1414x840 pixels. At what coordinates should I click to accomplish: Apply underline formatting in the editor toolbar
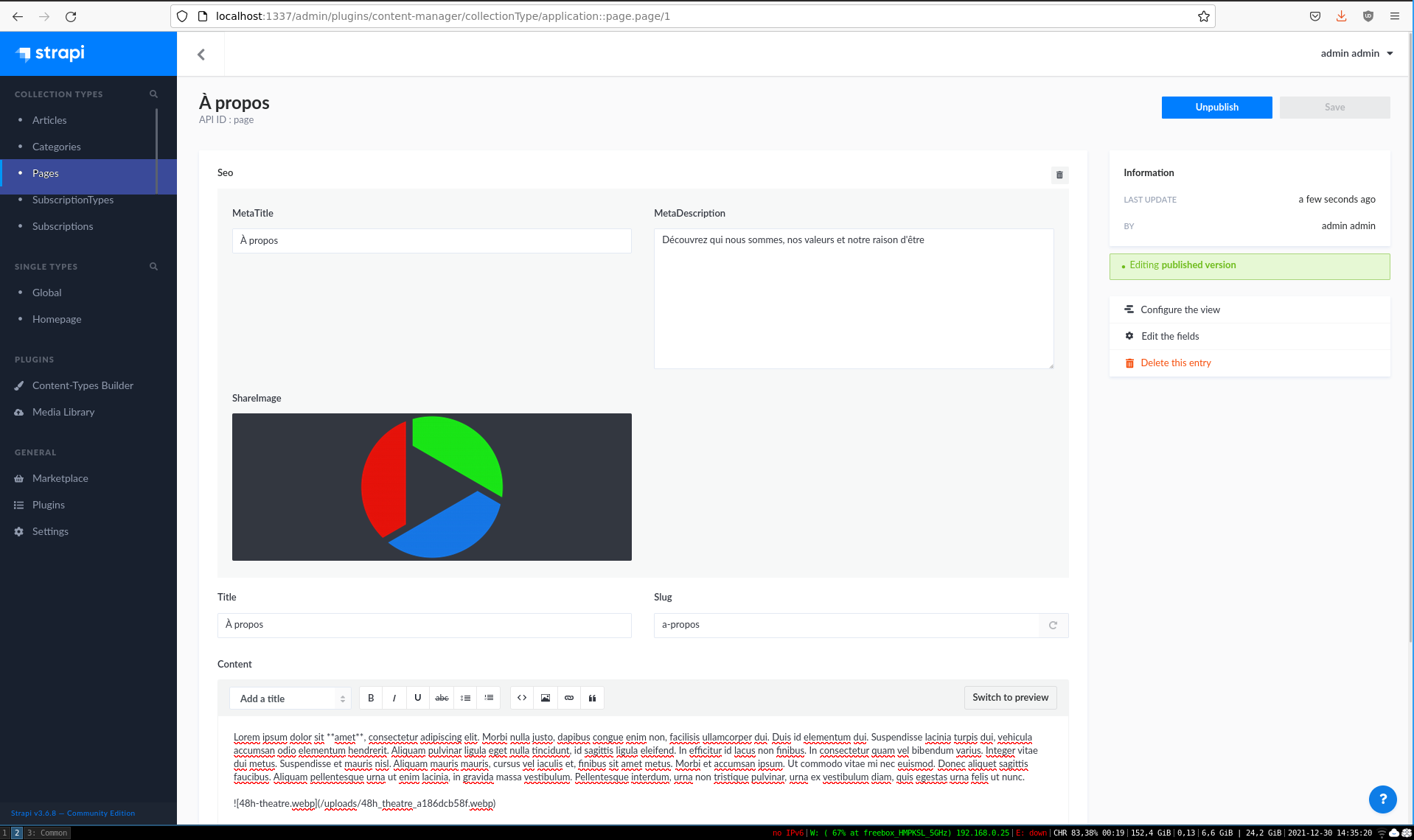click(x=418, y=698)
